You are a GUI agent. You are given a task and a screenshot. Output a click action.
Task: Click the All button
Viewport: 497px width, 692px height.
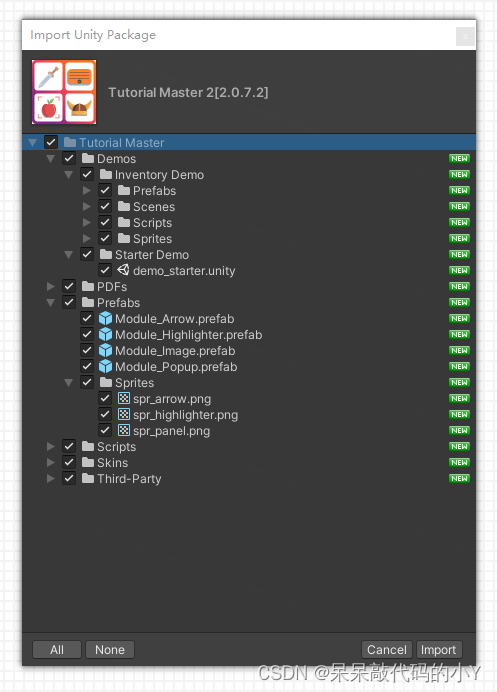tap(57, 650)
